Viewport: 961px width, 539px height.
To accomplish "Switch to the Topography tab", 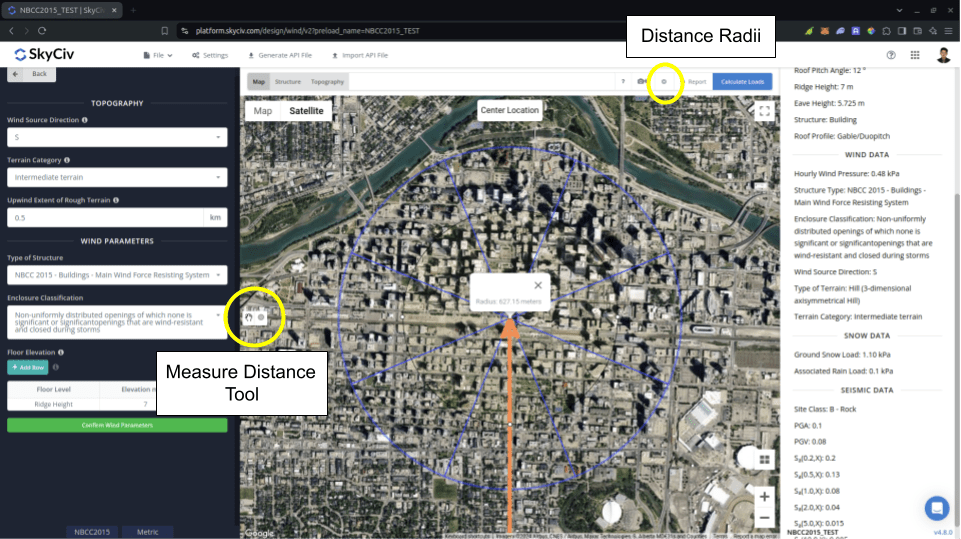I will point(327,82).
